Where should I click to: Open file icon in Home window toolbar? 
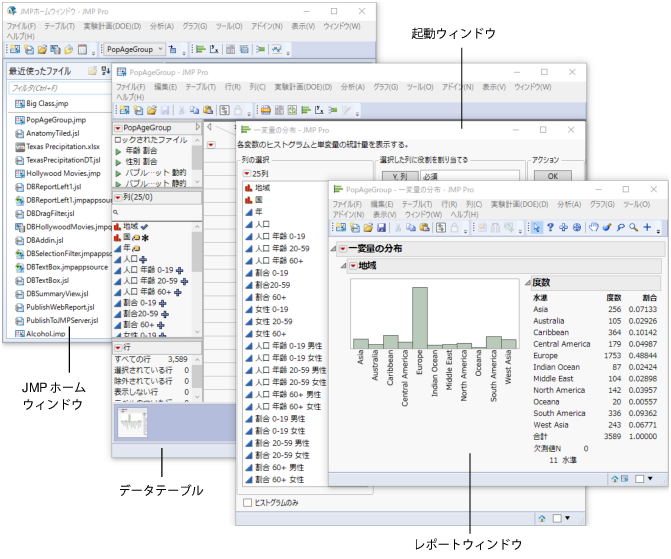coord(42,49)
